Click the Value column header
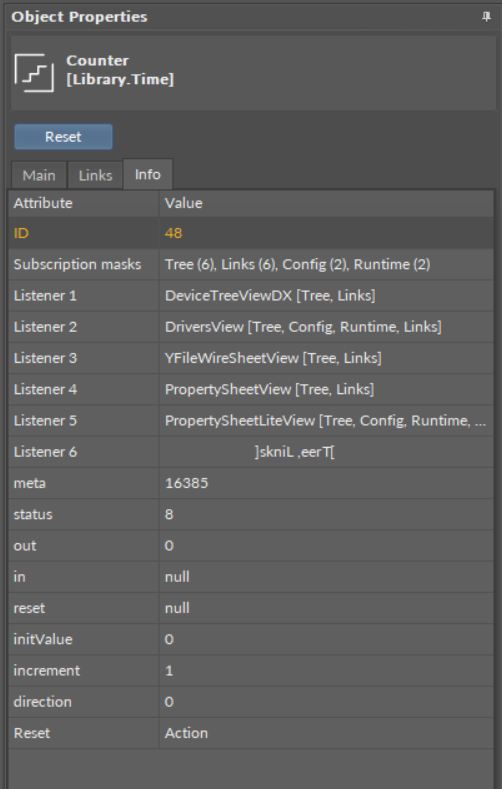The height and width of the screenshot is (789, 502). coord(326,203)
